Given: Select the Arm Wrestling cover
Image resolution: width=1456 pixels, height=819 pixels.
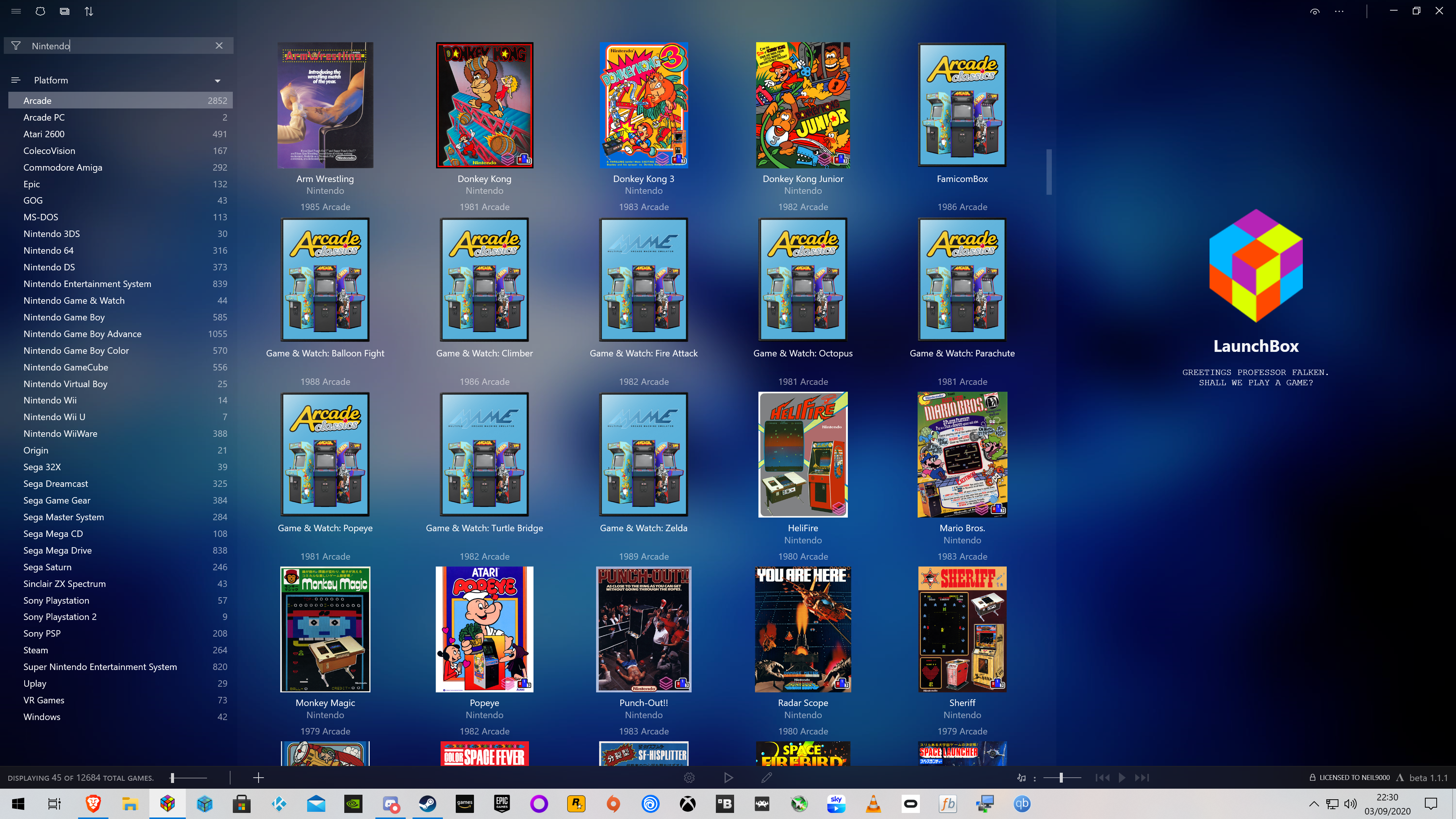Looking at the screenshot, I should pos(325,105).
